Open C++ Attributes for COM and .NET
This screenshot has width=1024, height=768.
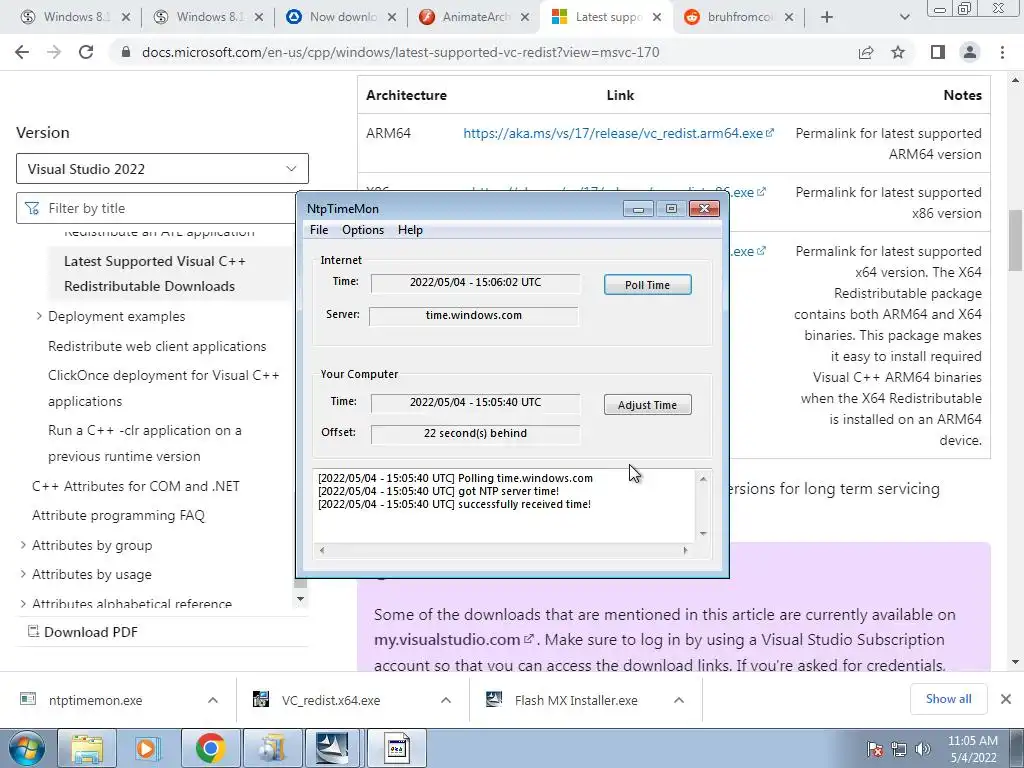click(136, 486)
